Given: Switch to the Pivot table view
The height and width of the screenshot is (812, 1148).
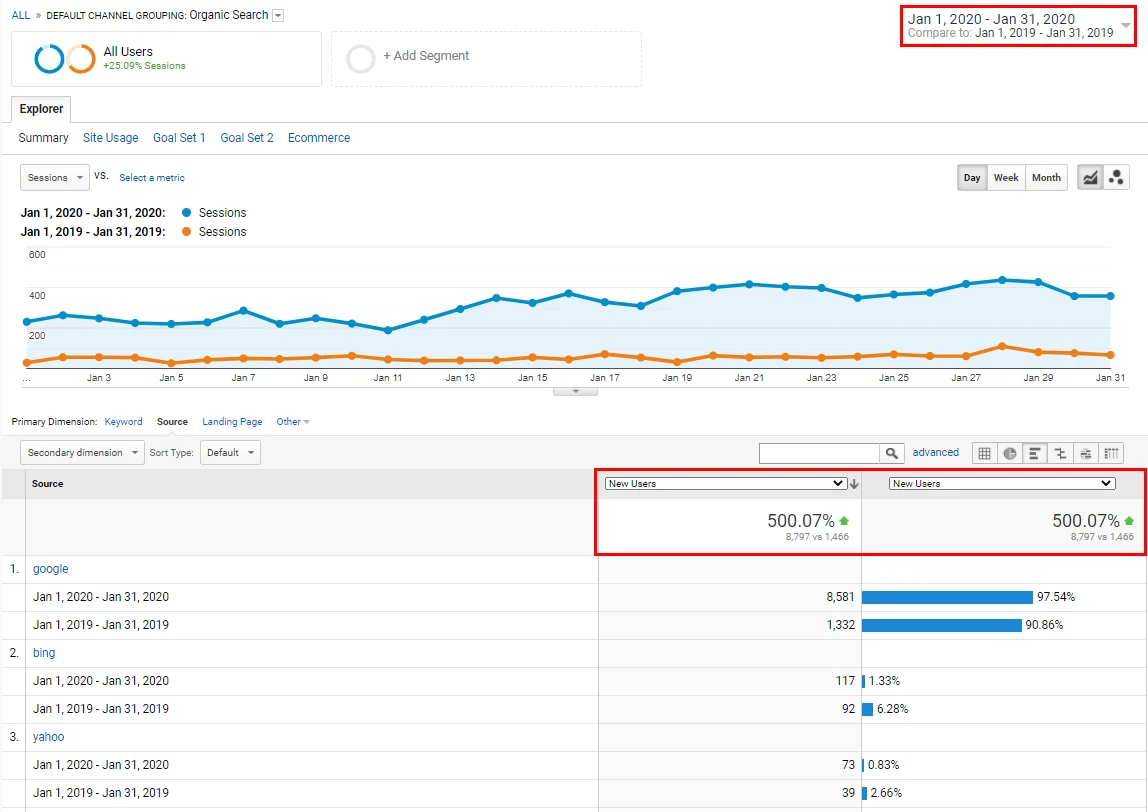Looking at the screenshot, I should [1111, 452].
